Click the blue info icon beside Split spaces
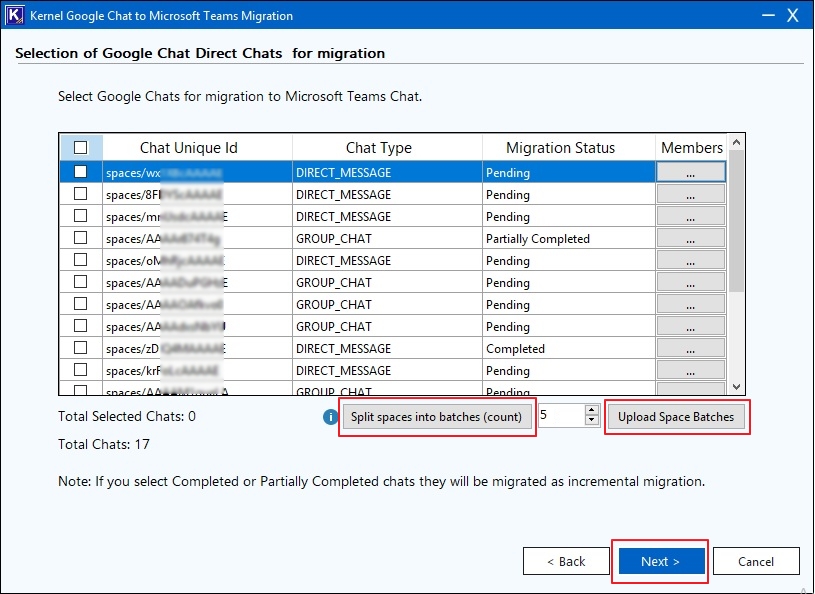This screenshot has height=594, width=815. [x=330, y=417]
